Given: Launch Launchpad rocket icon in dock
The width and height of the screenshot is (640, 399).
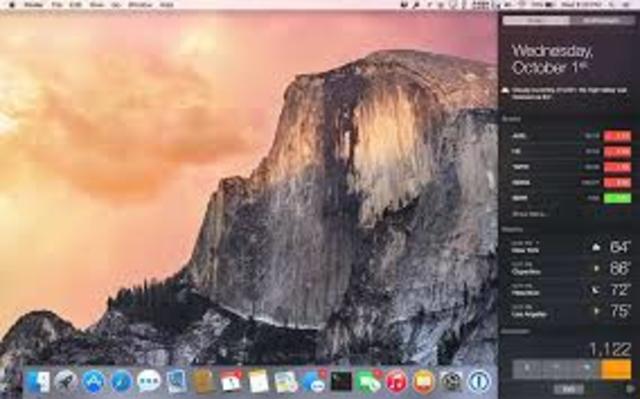Looking at the screenshot, I should tap(66, 382).
